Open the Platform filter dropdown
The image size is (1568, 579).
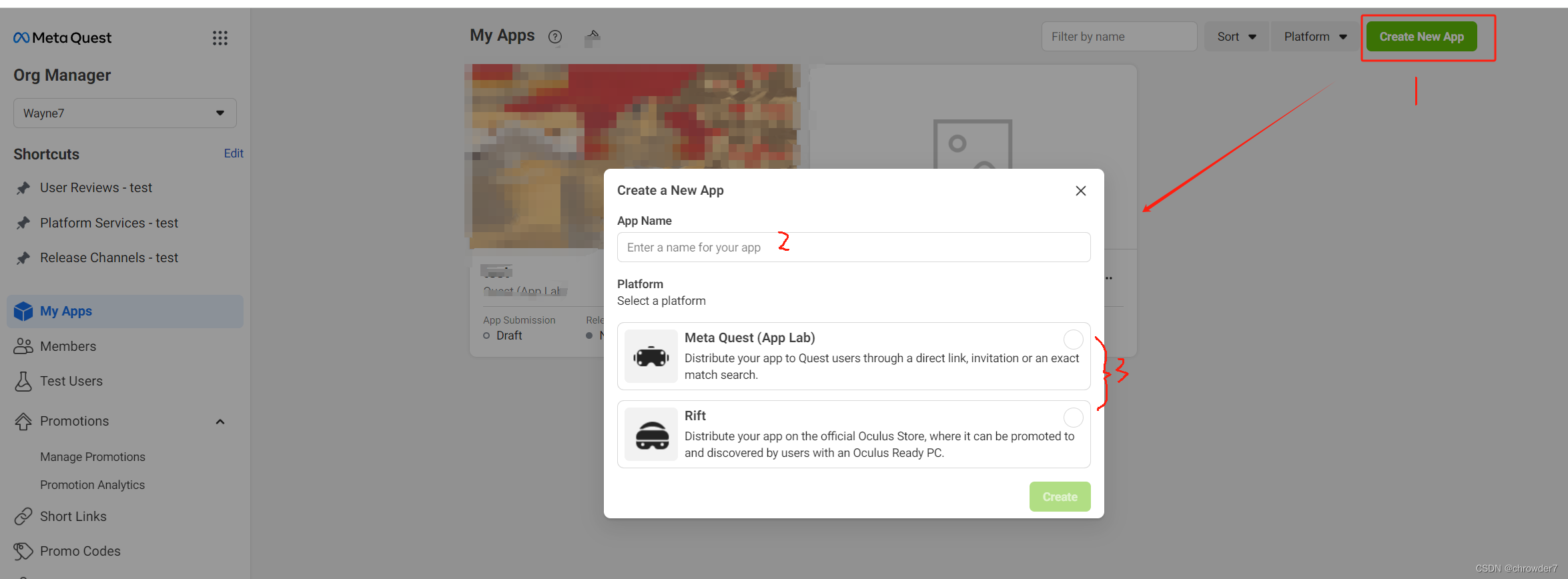point(1316,37)
